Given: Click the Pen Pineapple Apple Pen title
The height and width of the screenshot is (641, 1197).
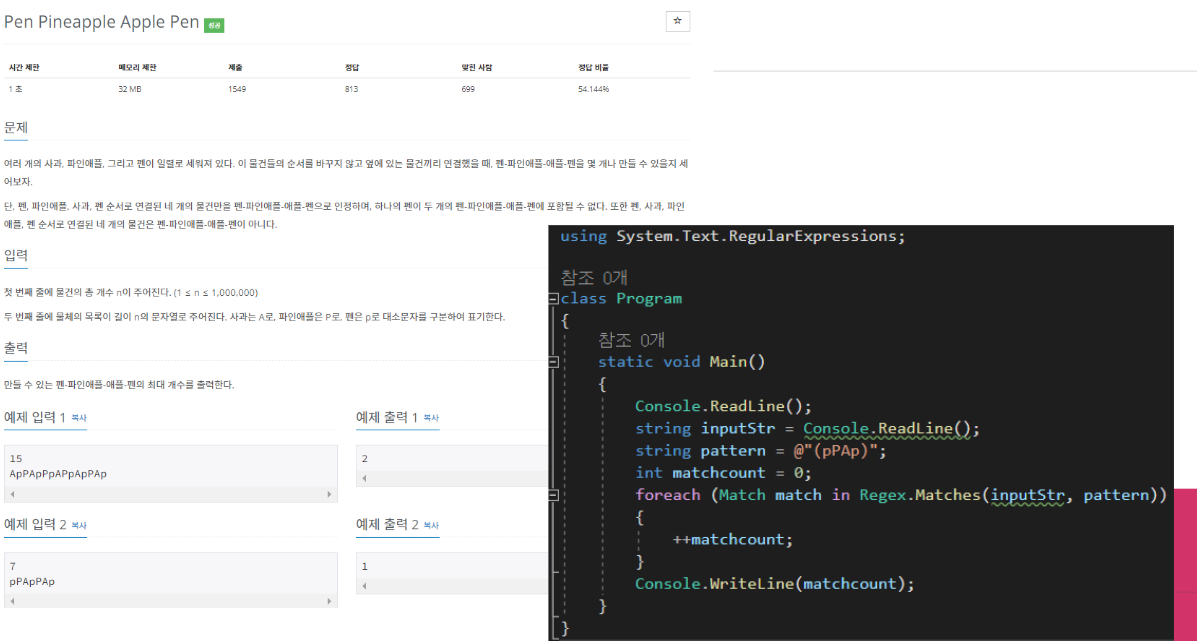Looking at the screenshot, I should (x=102, y=21).
